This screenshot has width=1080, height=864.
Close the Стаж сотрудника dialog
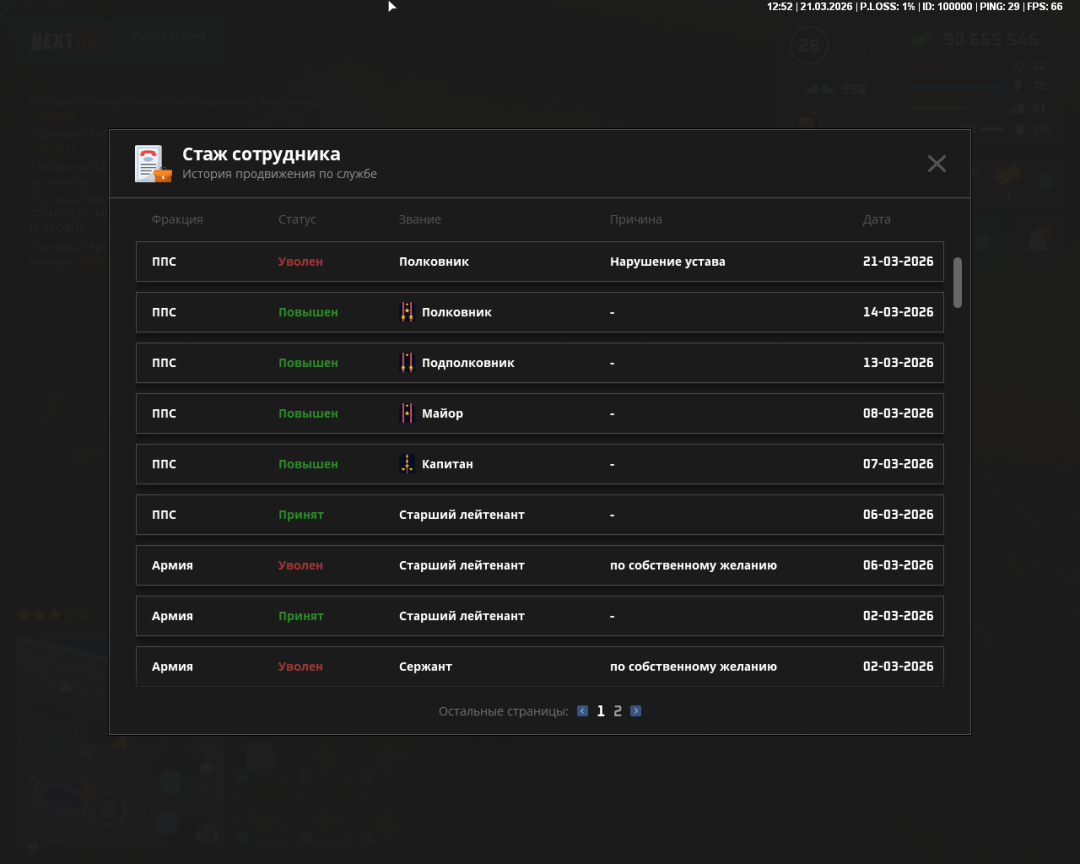(x=936, y=164)
